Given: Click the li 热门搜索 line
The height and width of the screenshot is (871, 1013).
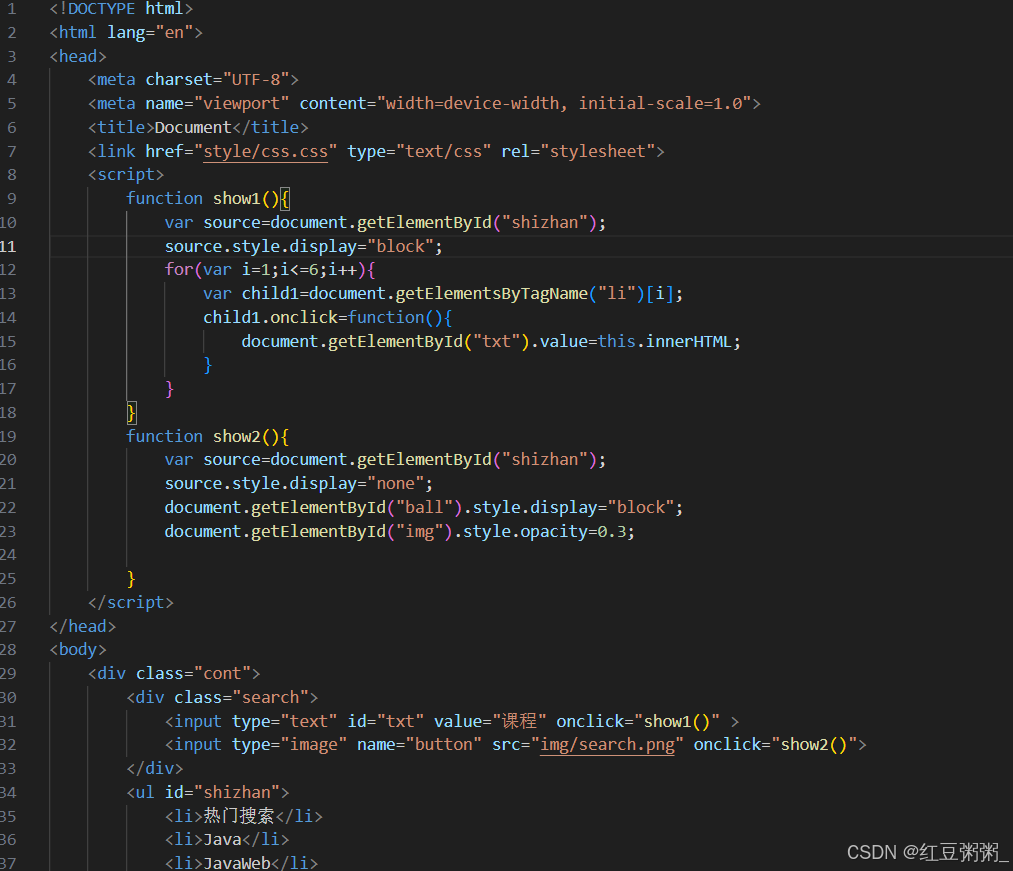Looking at the screenshot, I should point(244,816).
